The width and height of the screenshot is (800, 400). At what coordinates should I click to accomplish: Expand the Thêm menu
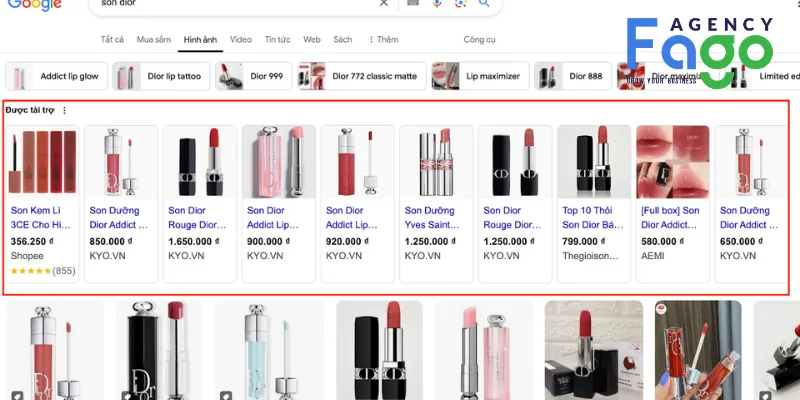383,39
